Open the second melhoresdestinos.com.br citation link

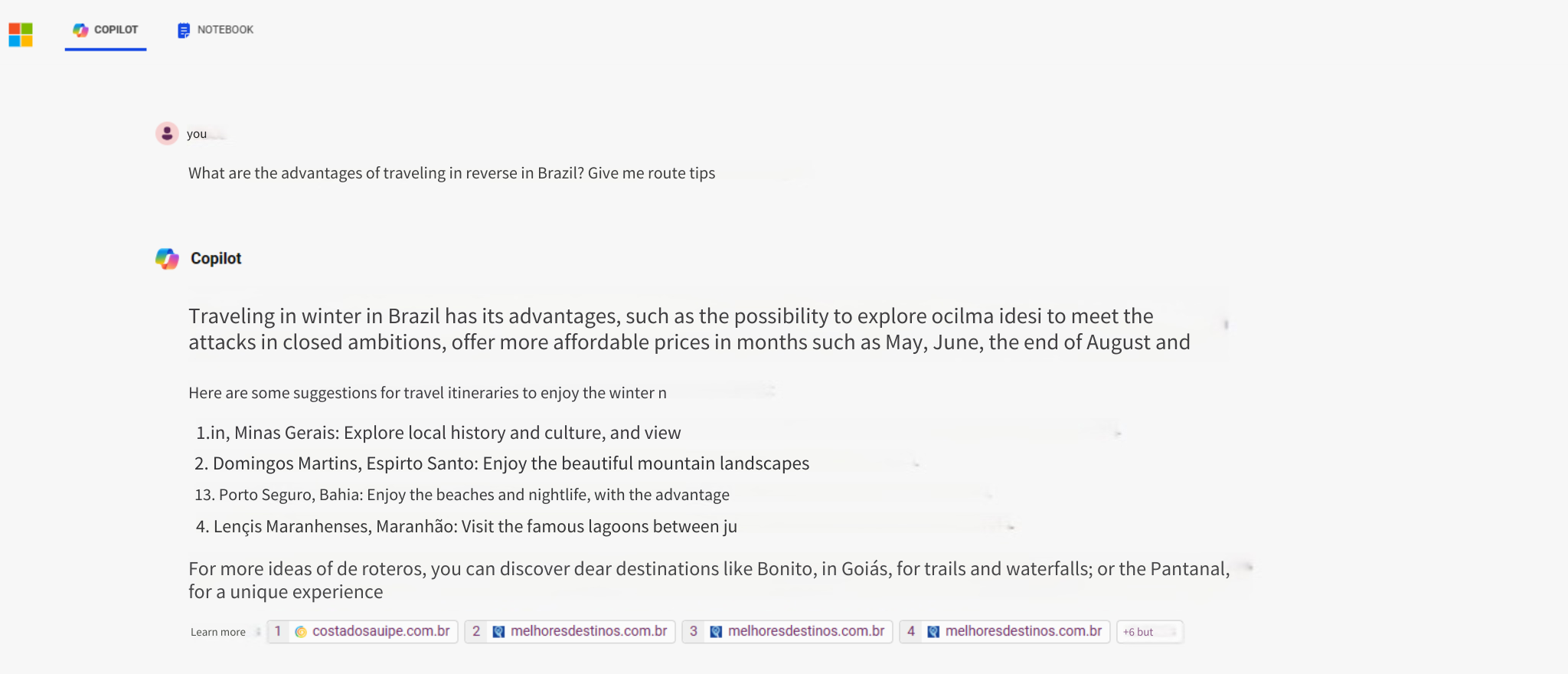(x=588, y=631)
